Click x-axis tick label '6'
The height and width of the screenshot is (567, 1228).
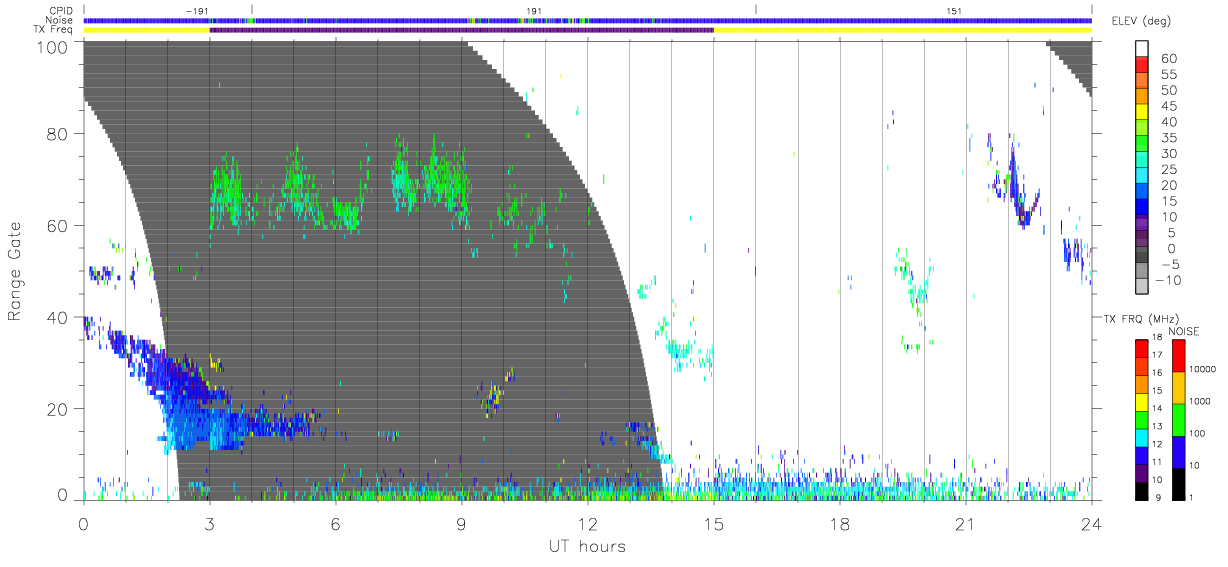point(335,523)
